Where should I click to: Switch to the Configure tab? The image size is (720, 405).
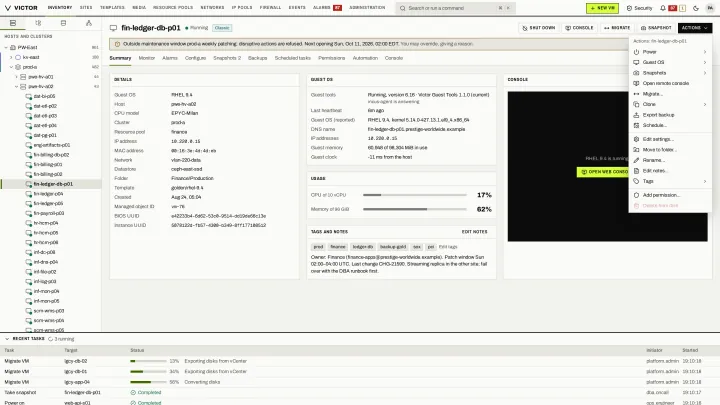pos(195,58)
